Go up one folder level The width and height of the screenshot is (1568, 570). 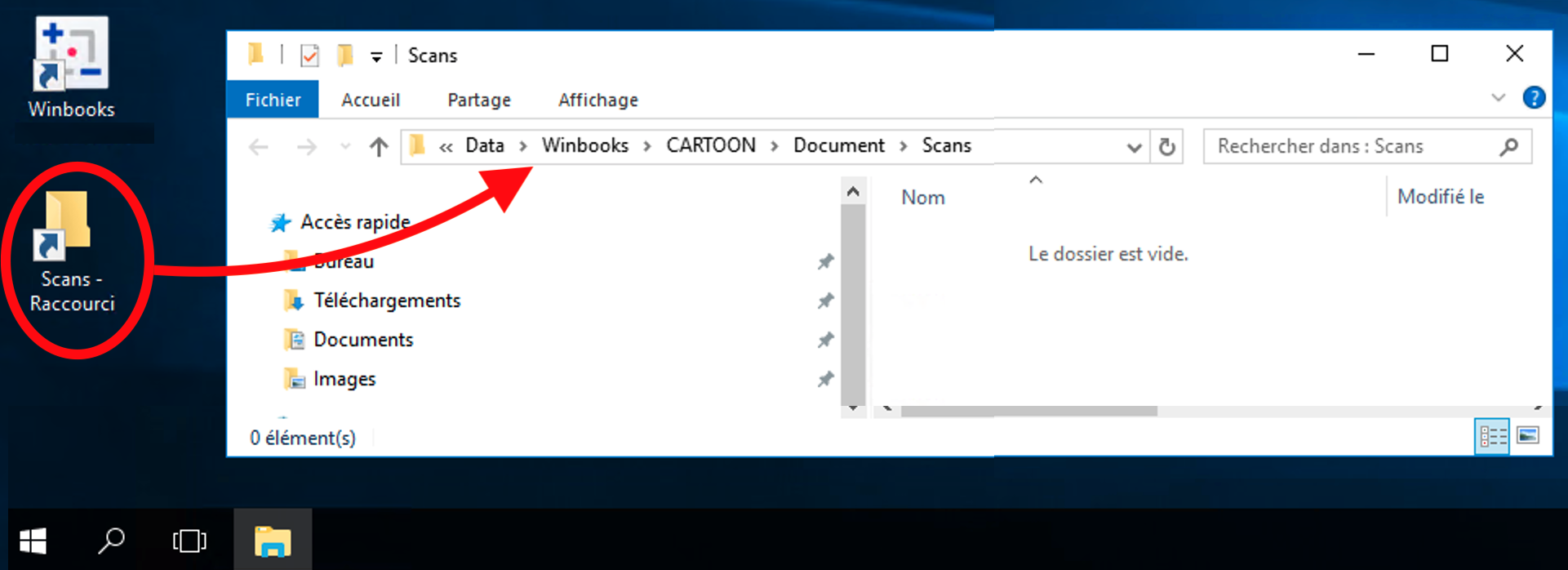pos(379,147)
